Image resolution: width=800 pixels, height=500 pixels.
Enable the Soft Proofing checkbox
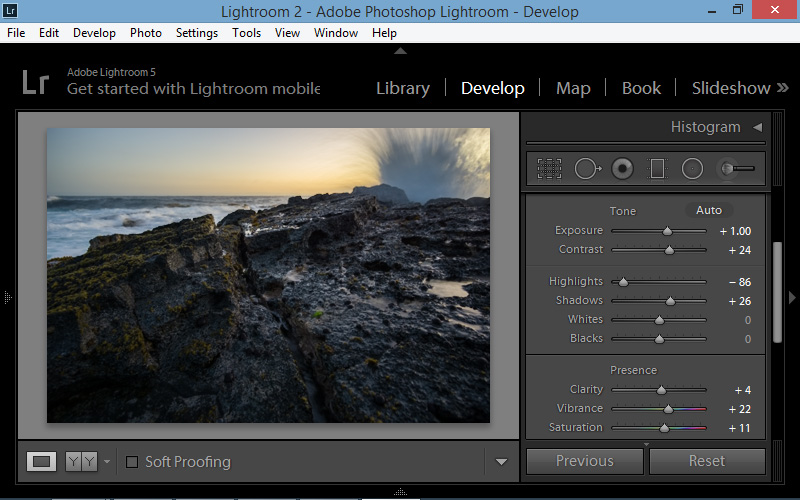(132, 462)
